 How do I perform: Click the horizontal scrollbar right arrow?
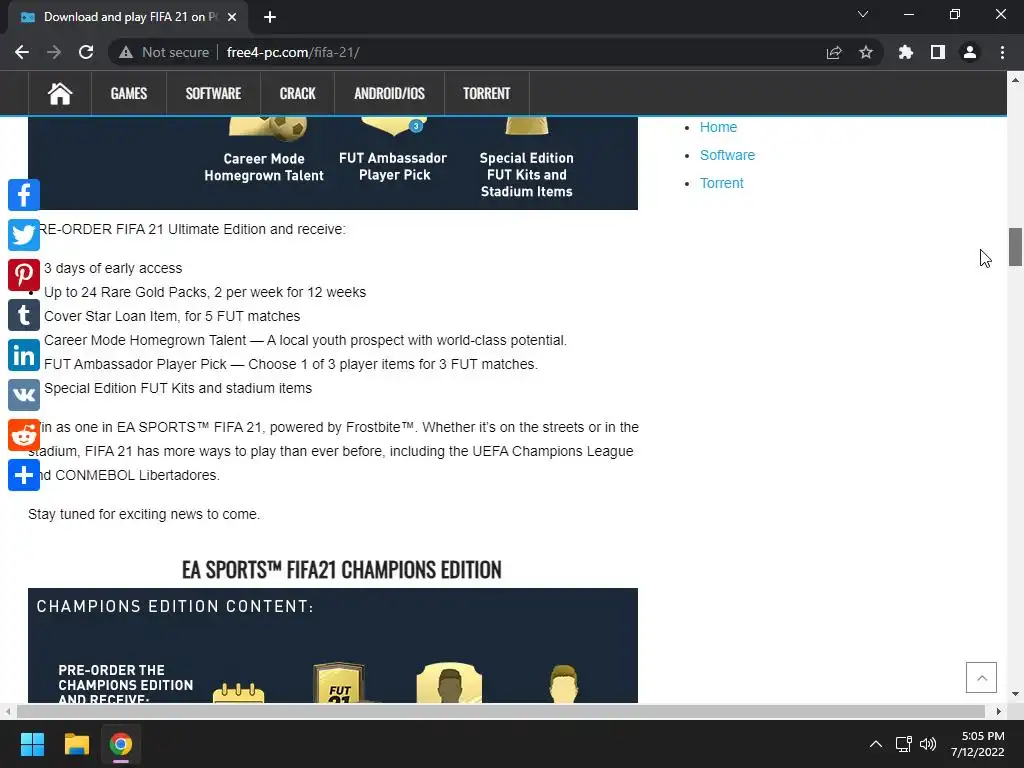point(999,711)
